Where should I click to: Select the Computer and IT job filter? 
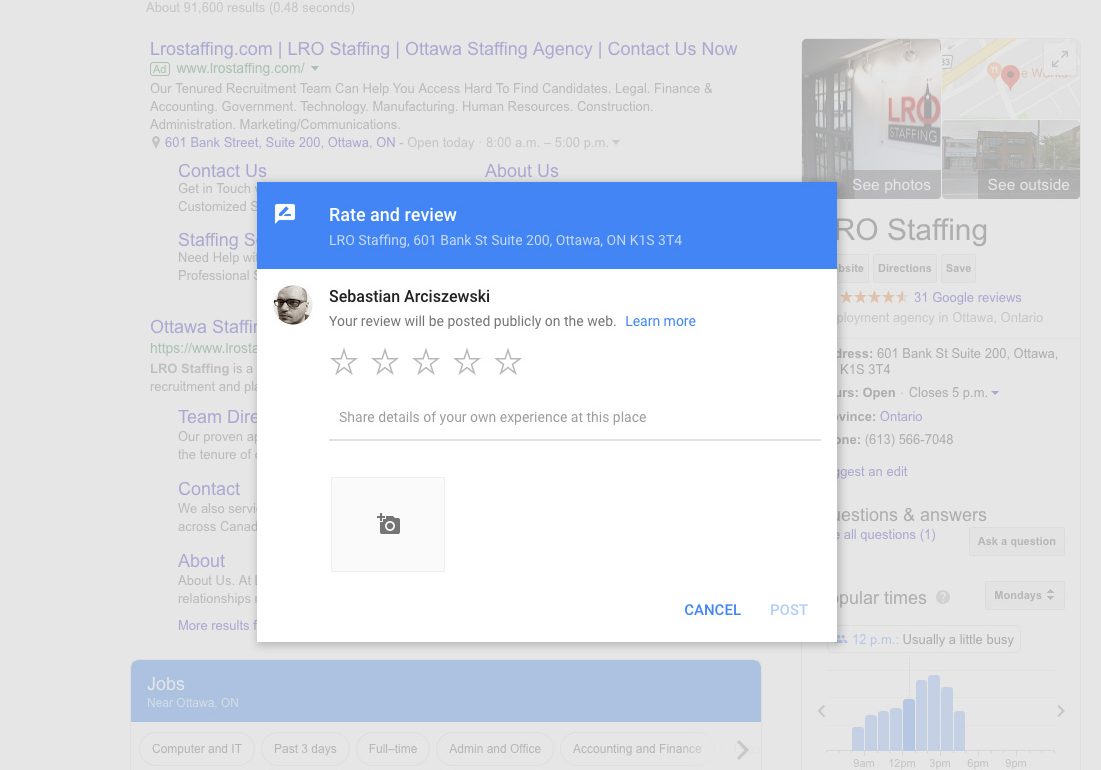197,748
